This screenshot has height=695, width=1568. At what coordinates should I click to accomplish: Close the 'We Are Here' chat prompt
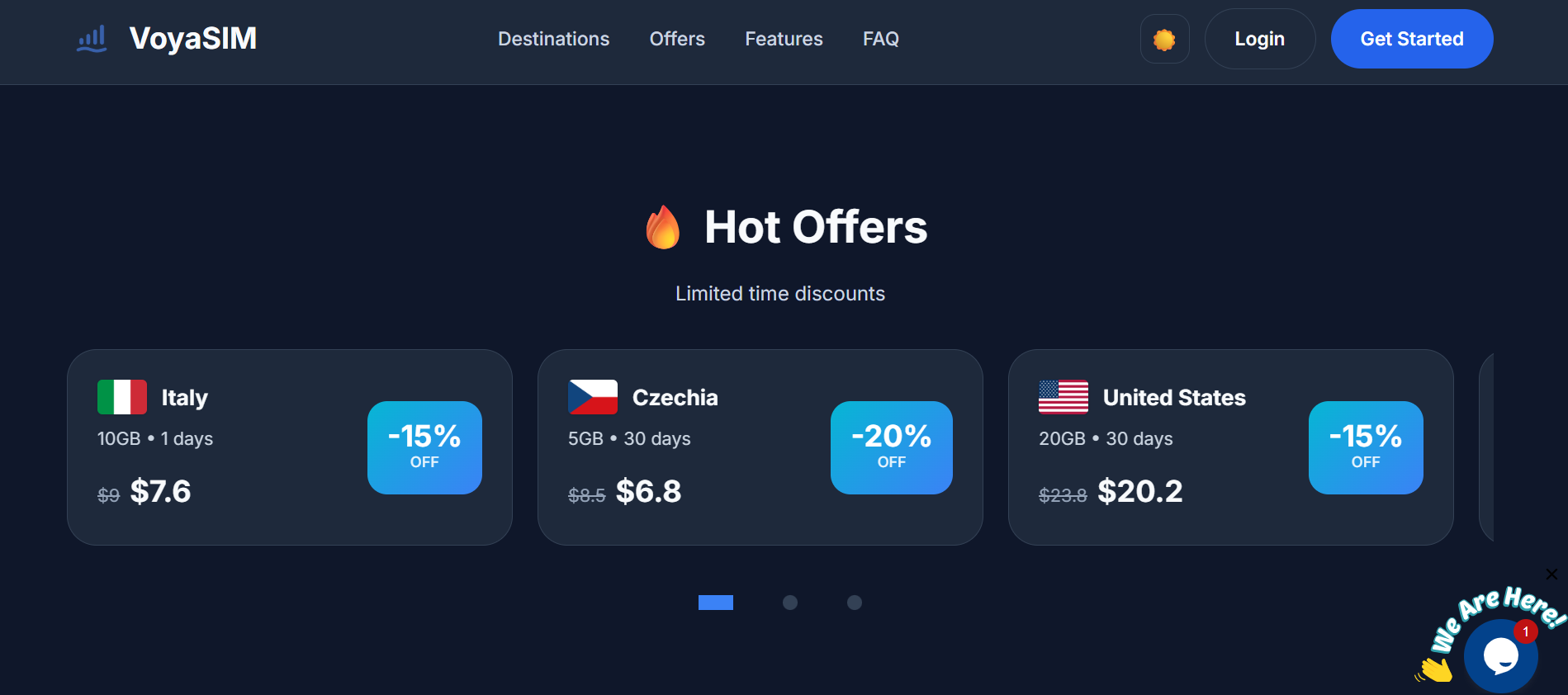tap(1551, 574)
